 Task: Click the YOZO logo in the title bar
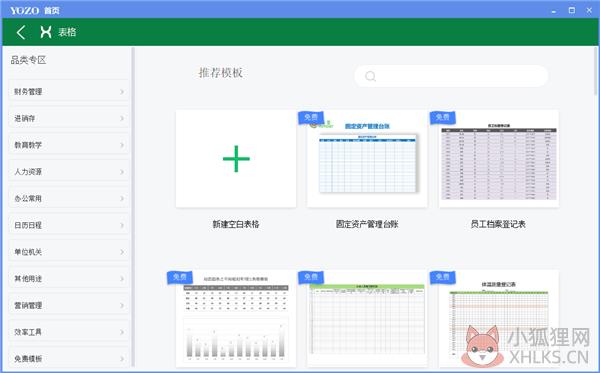tap(24, 10)
